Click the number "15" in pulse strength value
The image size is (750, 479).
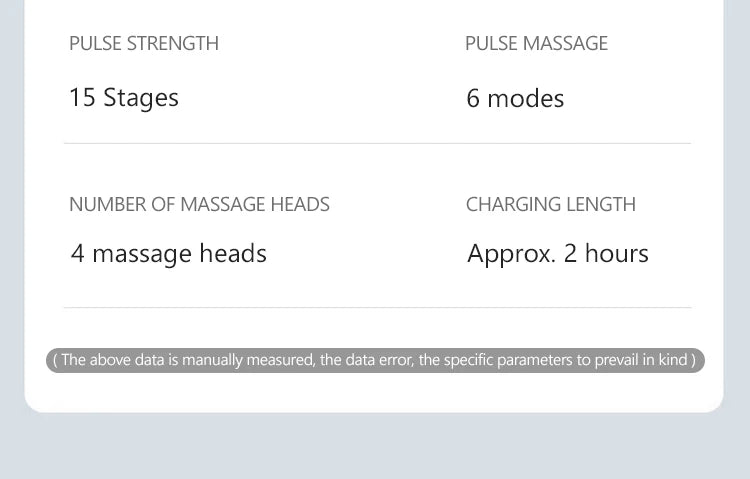pos(82,98)
